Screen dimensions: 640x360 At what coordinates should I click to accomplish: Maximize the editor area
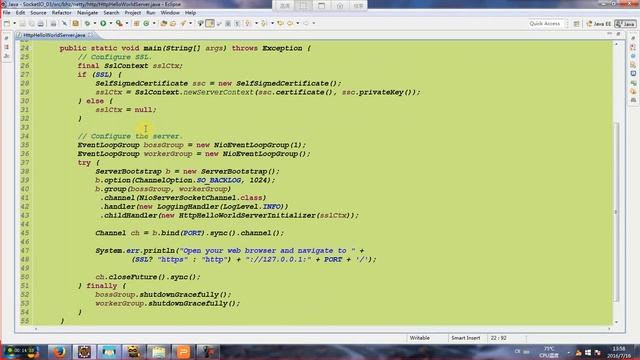click(x=618, y=34)
